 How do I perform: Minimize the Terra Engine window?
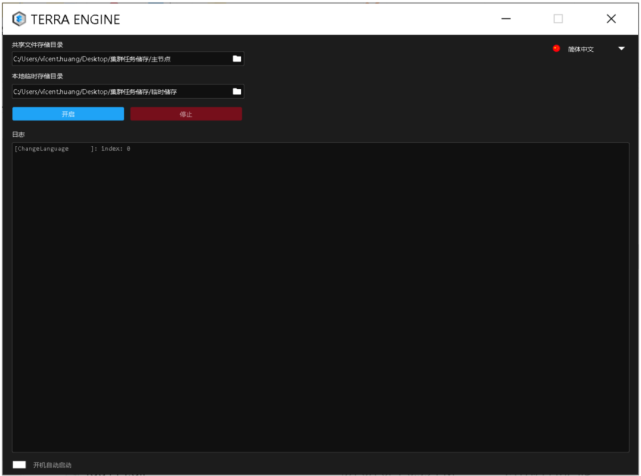click(x=506, y=18)
